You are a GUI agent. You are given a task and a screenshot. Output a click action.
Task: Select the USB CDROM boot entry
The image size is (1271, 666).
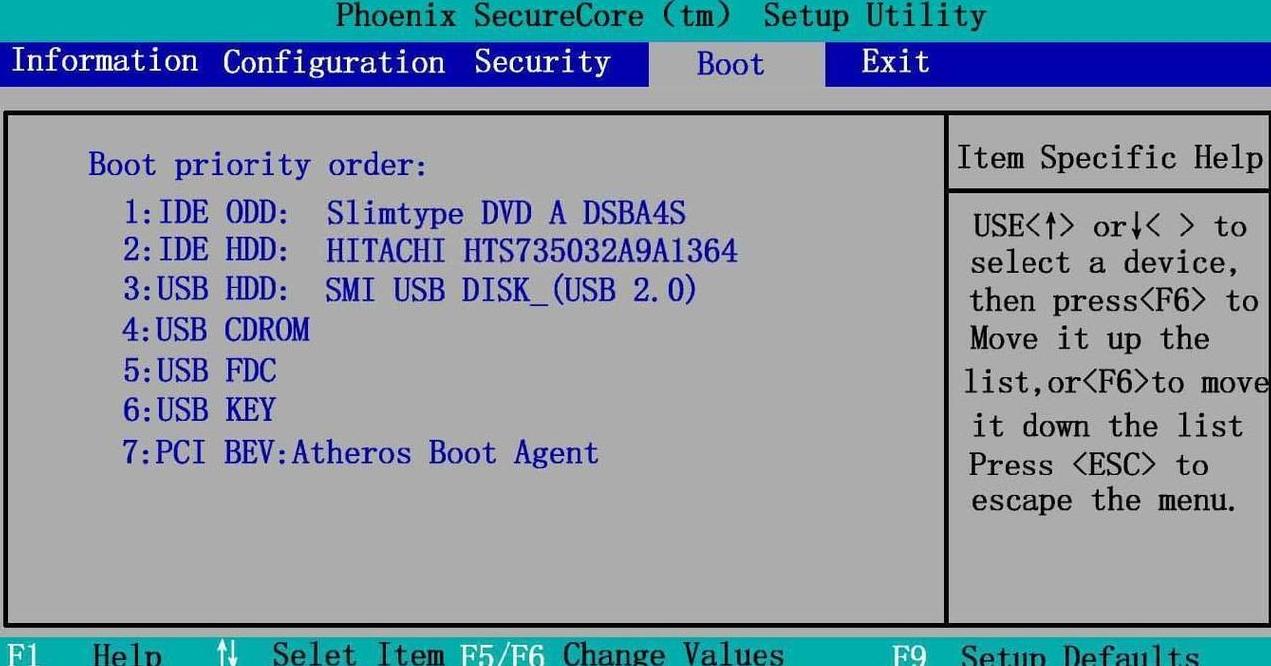(216, 330)
